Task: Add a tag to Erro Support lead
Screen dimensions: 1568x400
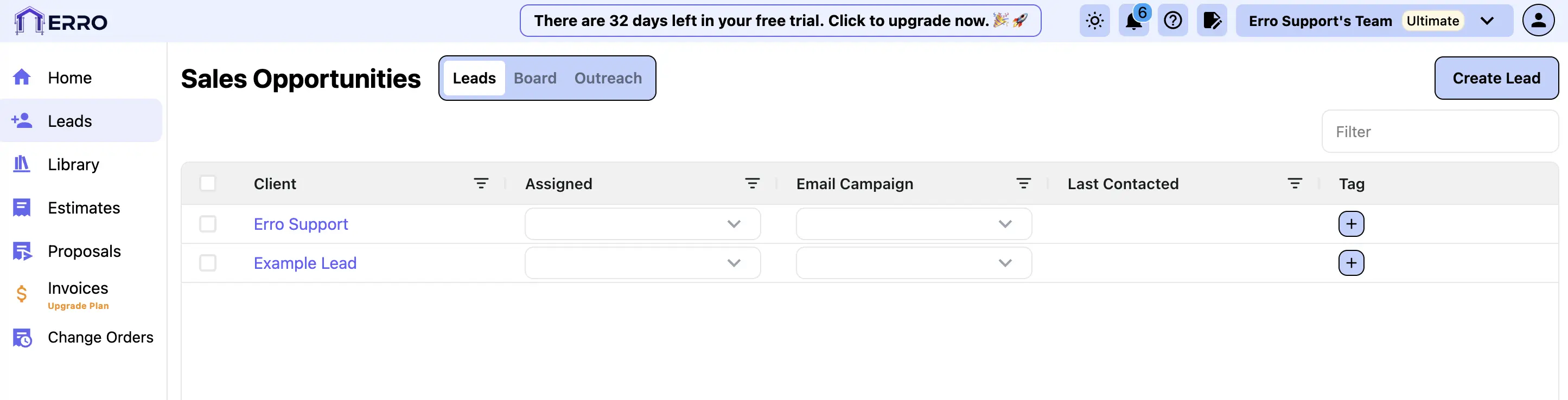Action: [1350, 224]
